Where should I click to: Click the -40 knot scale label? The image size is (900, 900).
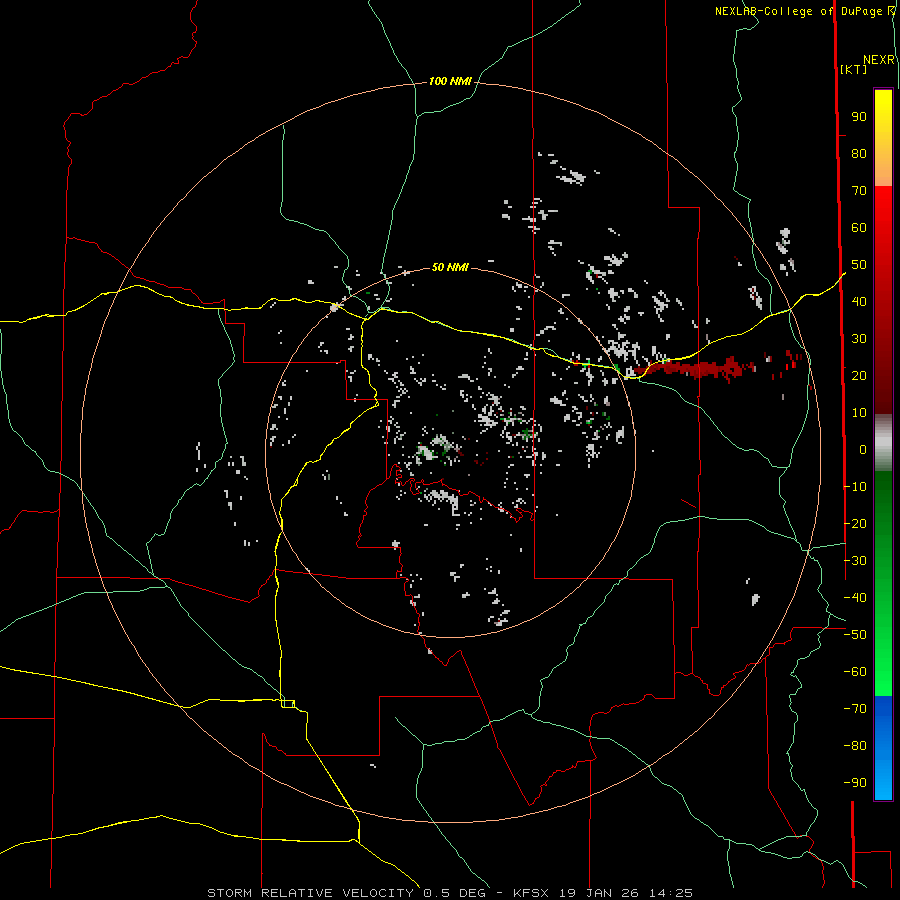click(x=855, y=598)
